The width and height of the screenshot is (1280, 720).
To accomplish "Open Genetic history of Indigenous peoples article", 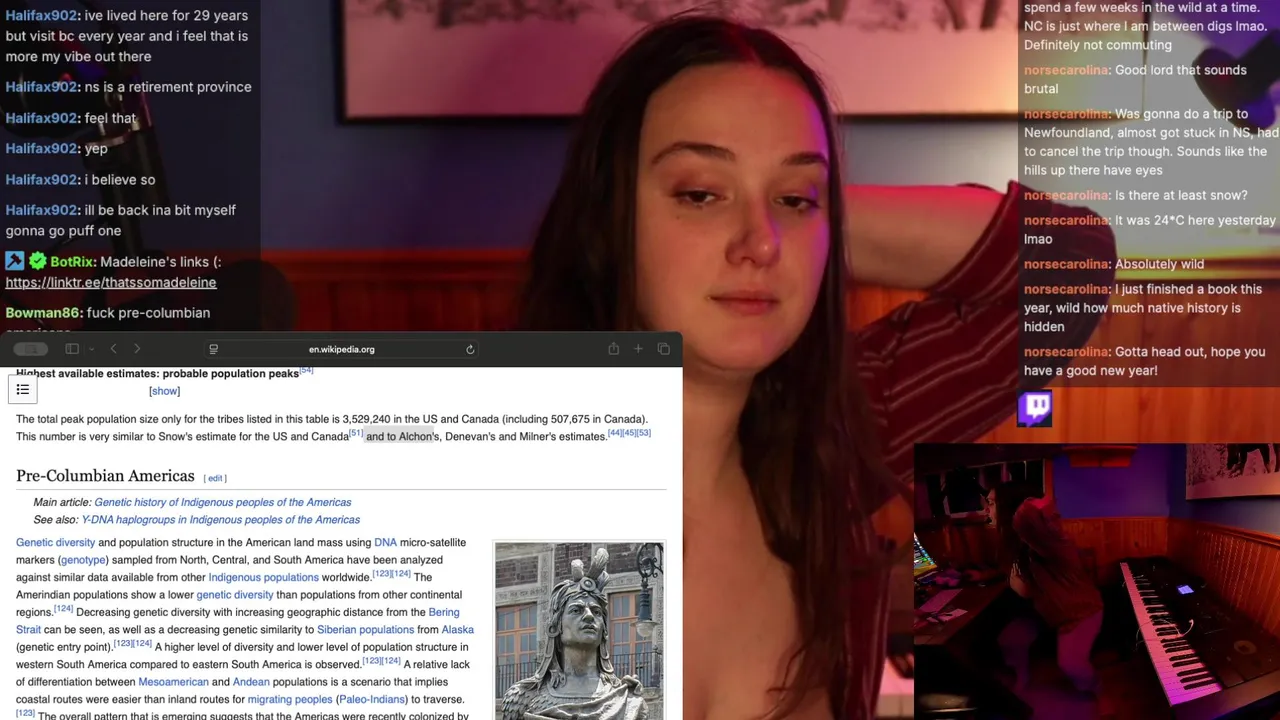I will coord(223,502).
